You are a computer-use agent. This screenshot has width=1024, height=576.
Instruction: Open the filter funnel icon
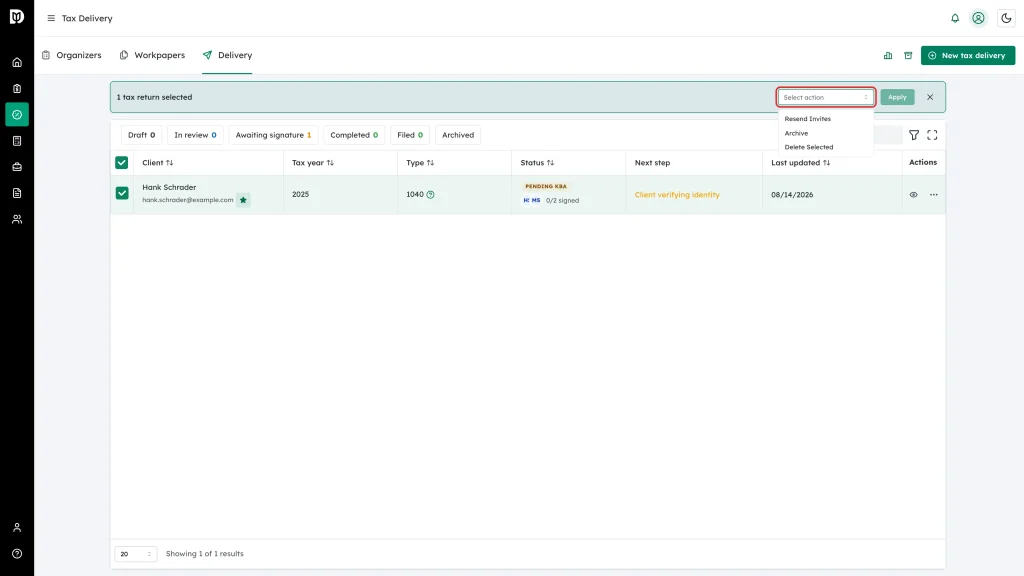pos(914,135)
